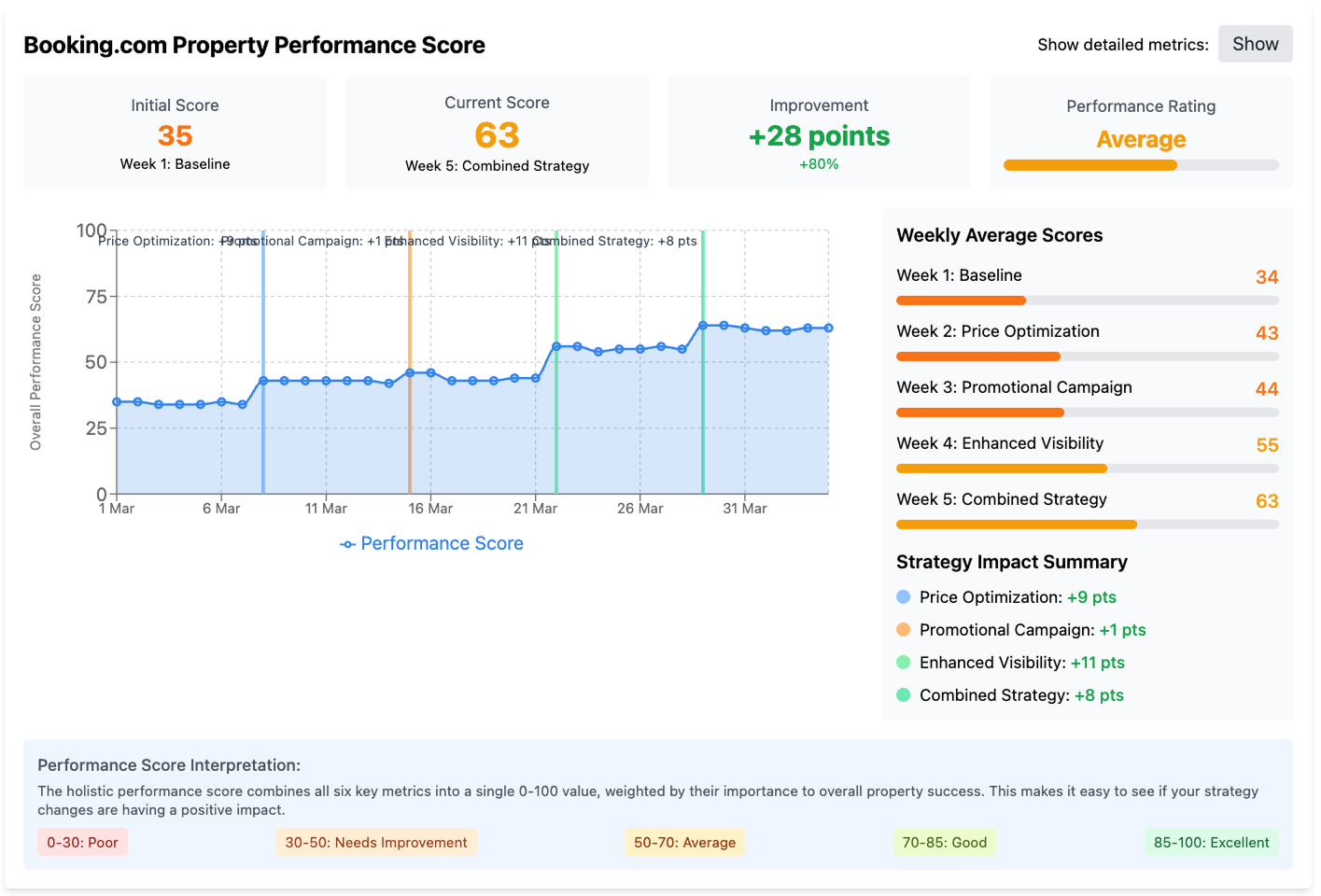The image size is (1321, 896).
Task: Click the teal Combined Strategy marker line
Action: (703, 362)
